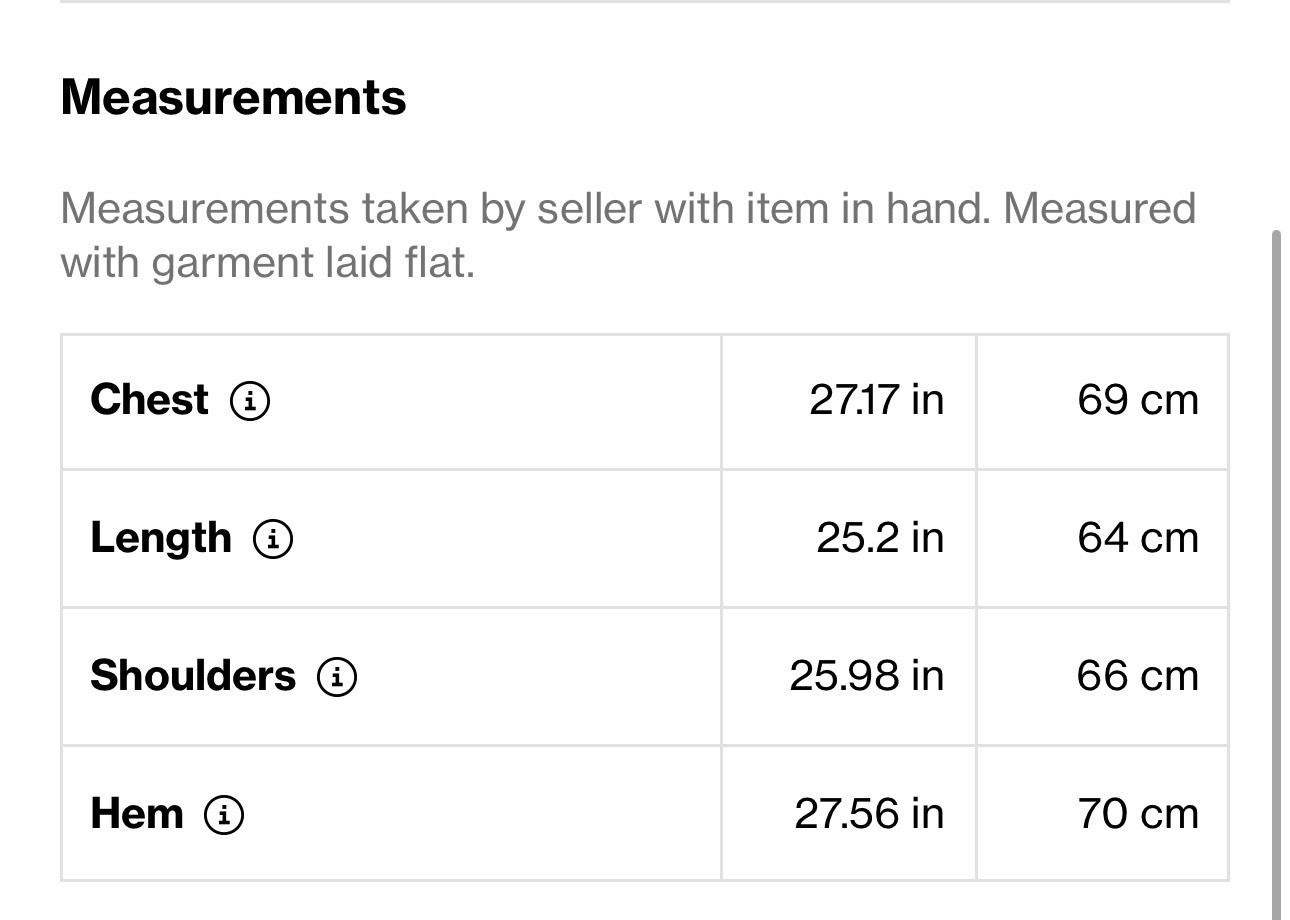
Task: Click the words 'garment laid flat'
Action: click(x=313, y=264)
